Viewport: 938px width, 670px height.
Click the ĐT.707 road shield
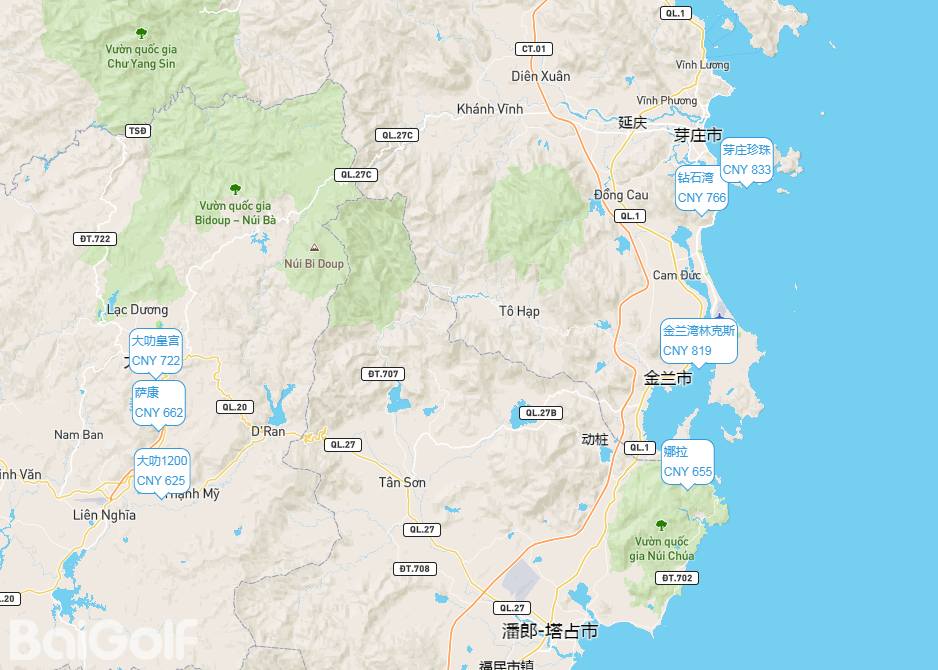point(383,374)
